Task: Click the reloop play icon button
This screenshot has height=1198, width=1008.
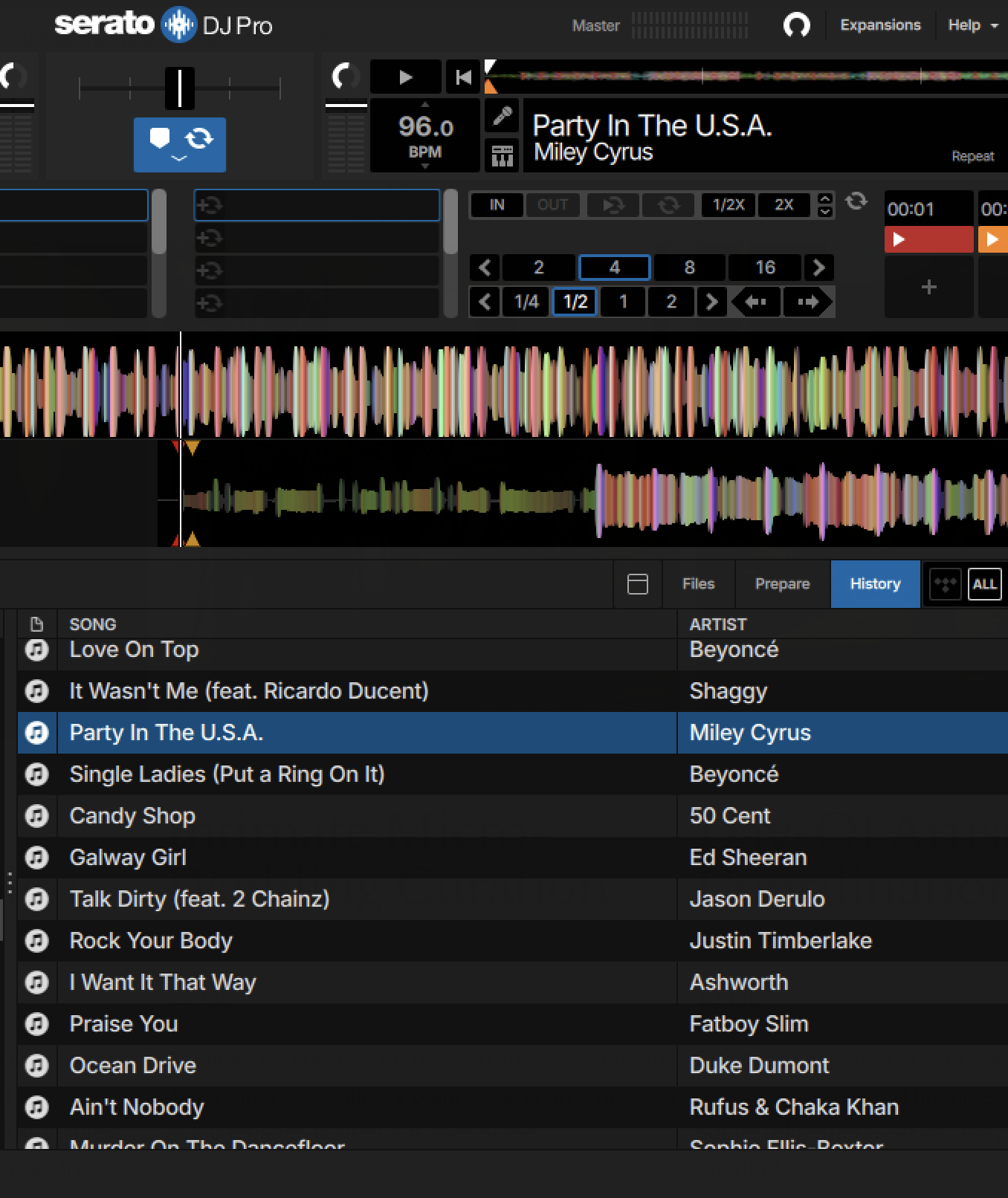Action: (613, 204)
